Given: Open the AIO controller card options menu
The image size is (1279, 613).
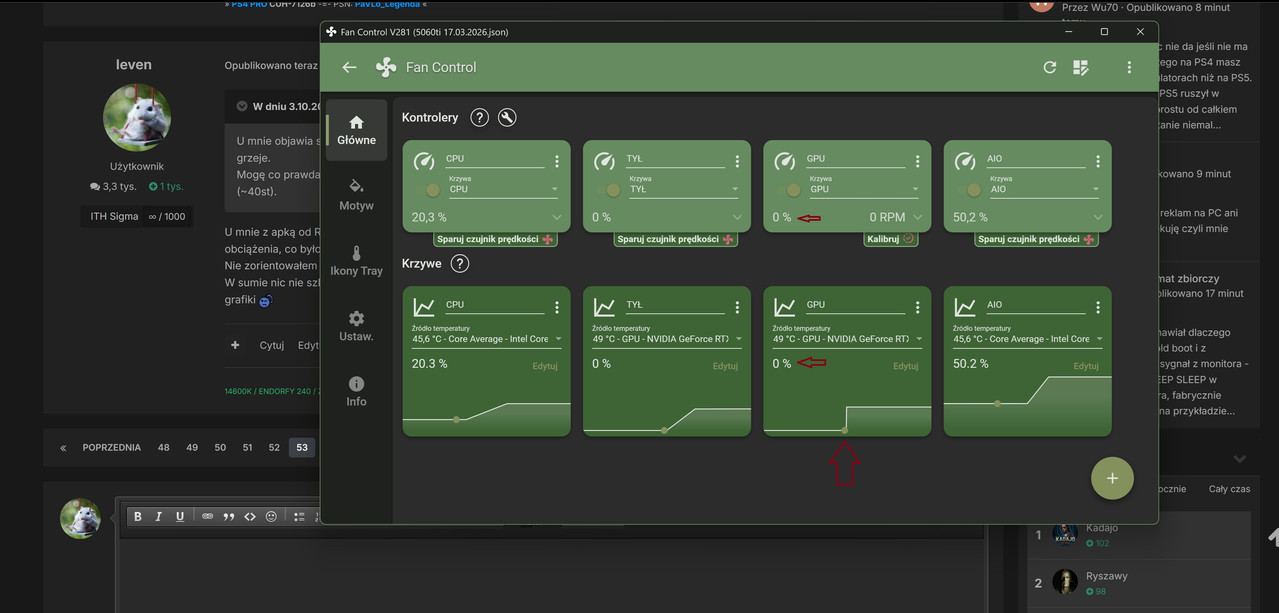Looking at the screenshot, I should click(x=1098, y=161).
